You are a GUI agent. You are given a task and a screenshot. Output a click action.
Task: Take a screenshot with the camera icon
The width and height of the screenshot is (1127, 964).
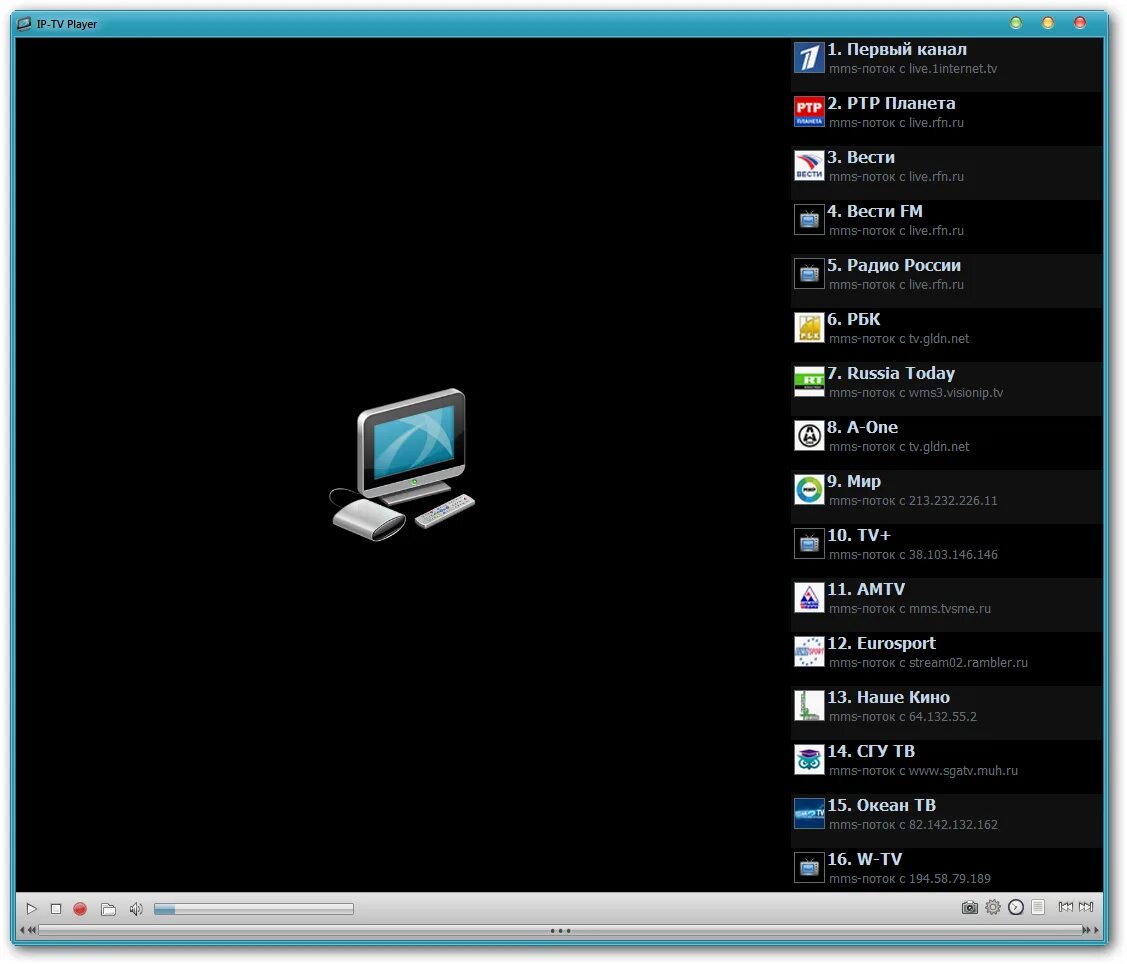(x=970, y=907)
